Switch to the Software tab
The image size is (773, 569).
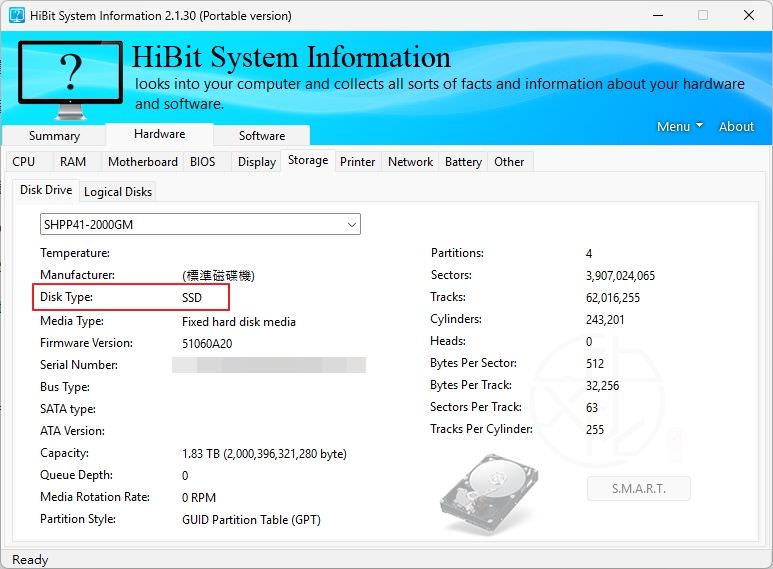(x=262, y=136)
